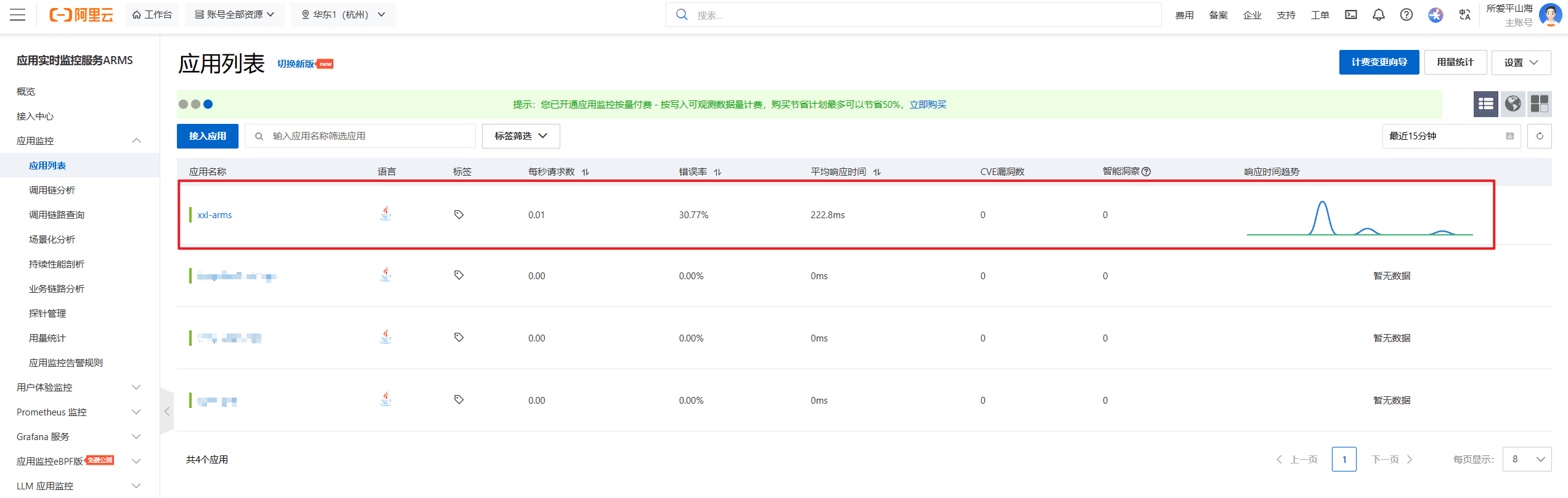
Task: Open the Fees menu in top bar
Action: point(1184,15)
